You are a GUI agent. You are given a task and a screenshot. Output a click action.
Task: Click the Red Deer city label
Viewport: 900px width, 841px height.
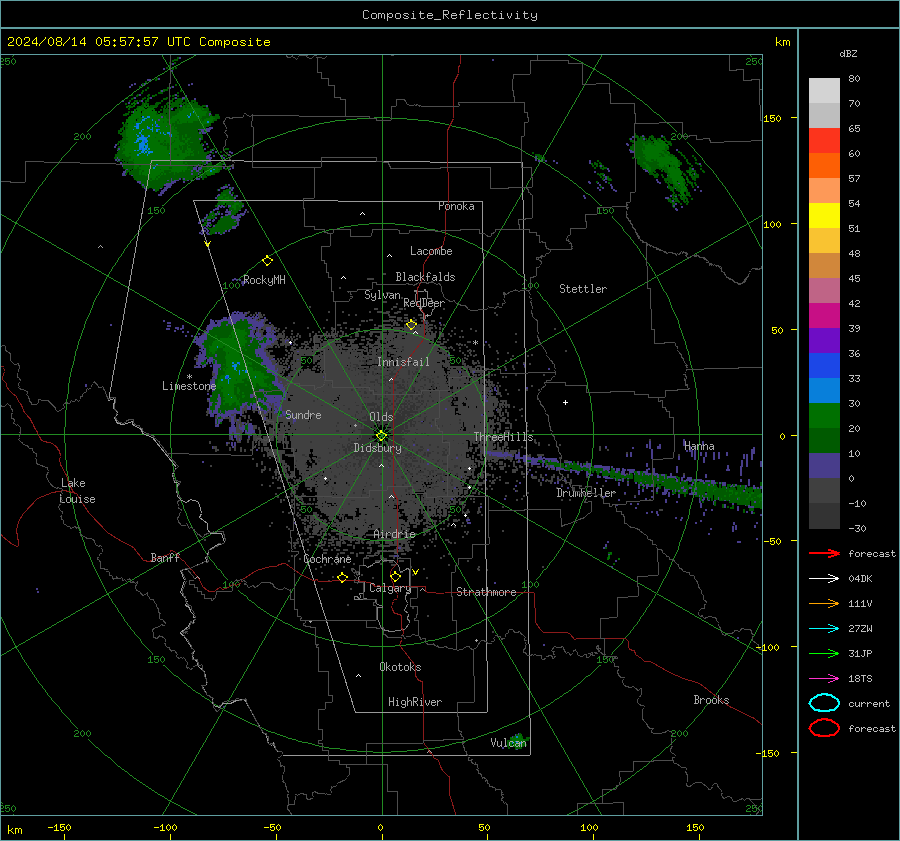point(424,303)
